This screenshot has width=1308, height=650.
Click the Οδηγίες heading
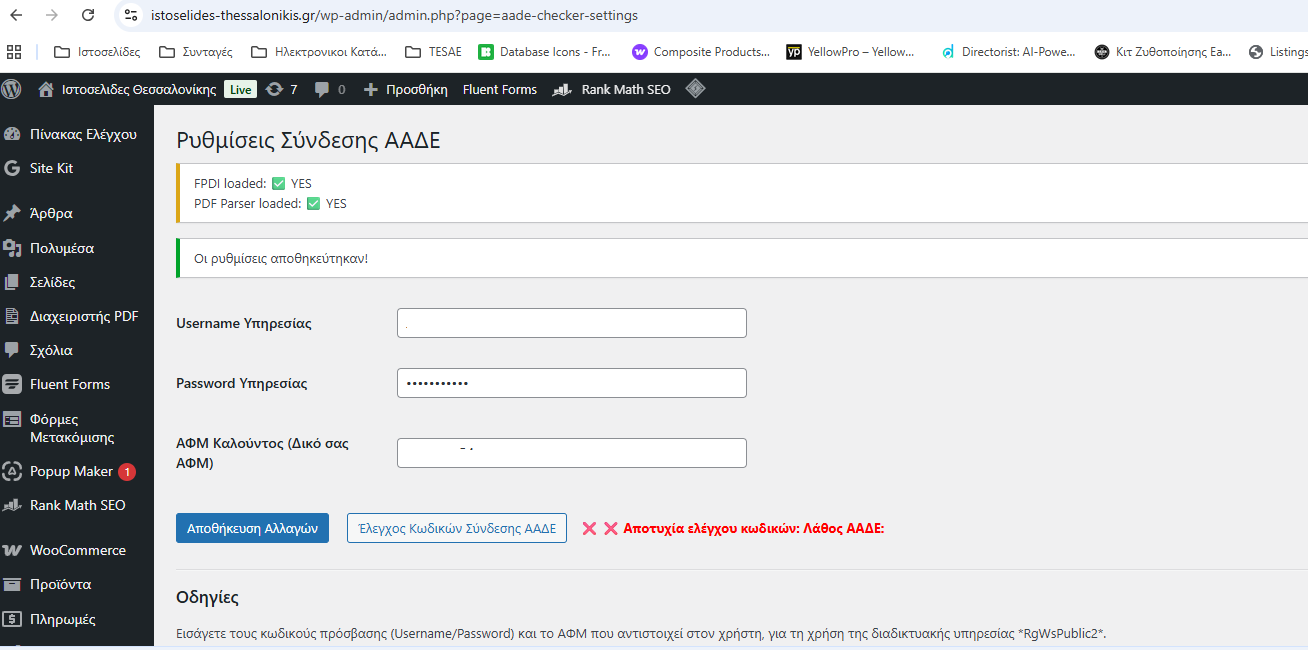207,598
